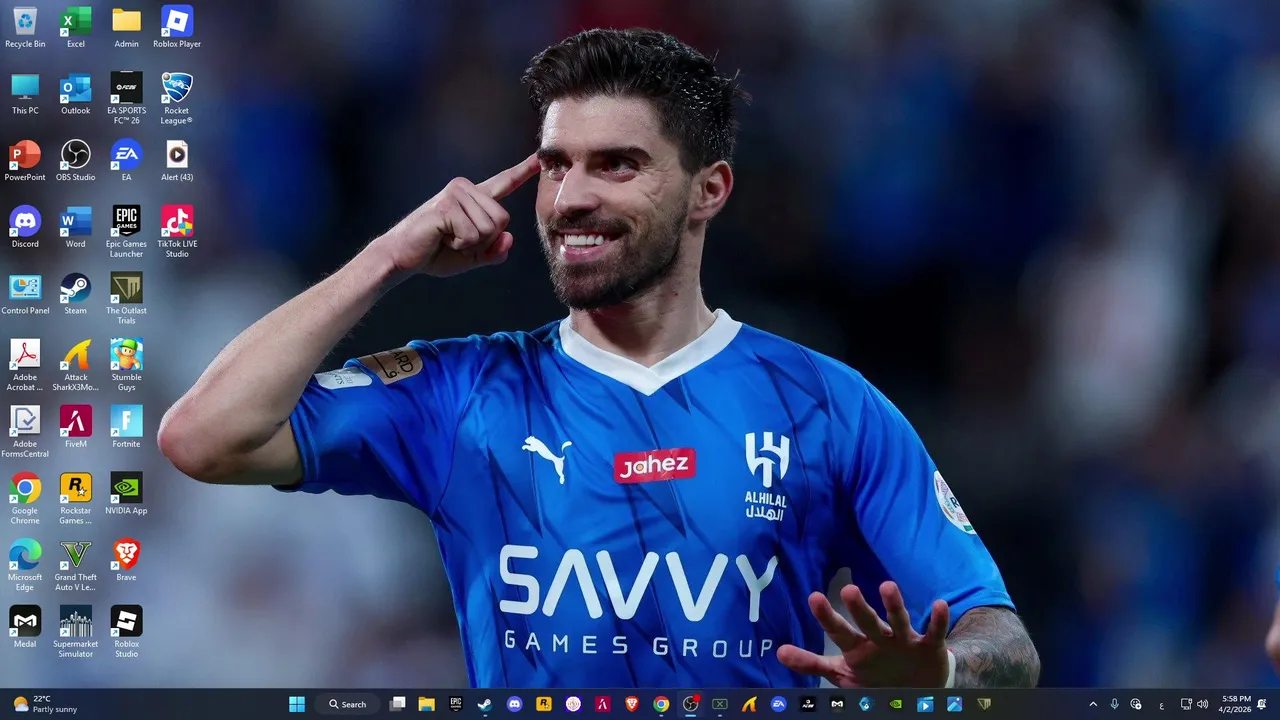Select the Rocket League desktop shortcut
Image resolution: width=1280 pixels, height=720 pixels.
coord(177,98)
